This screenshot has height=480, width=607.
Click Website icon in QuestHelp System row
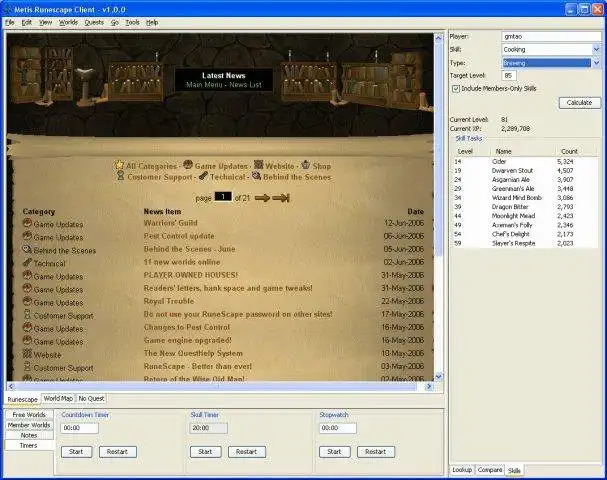click(27, 354)
